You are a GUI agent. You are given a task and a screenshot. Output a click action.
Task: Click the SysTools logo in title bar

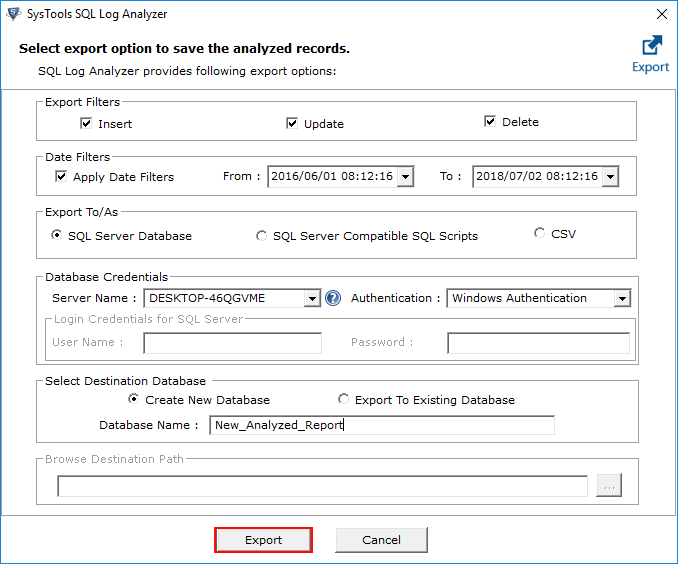click(13, 14)
